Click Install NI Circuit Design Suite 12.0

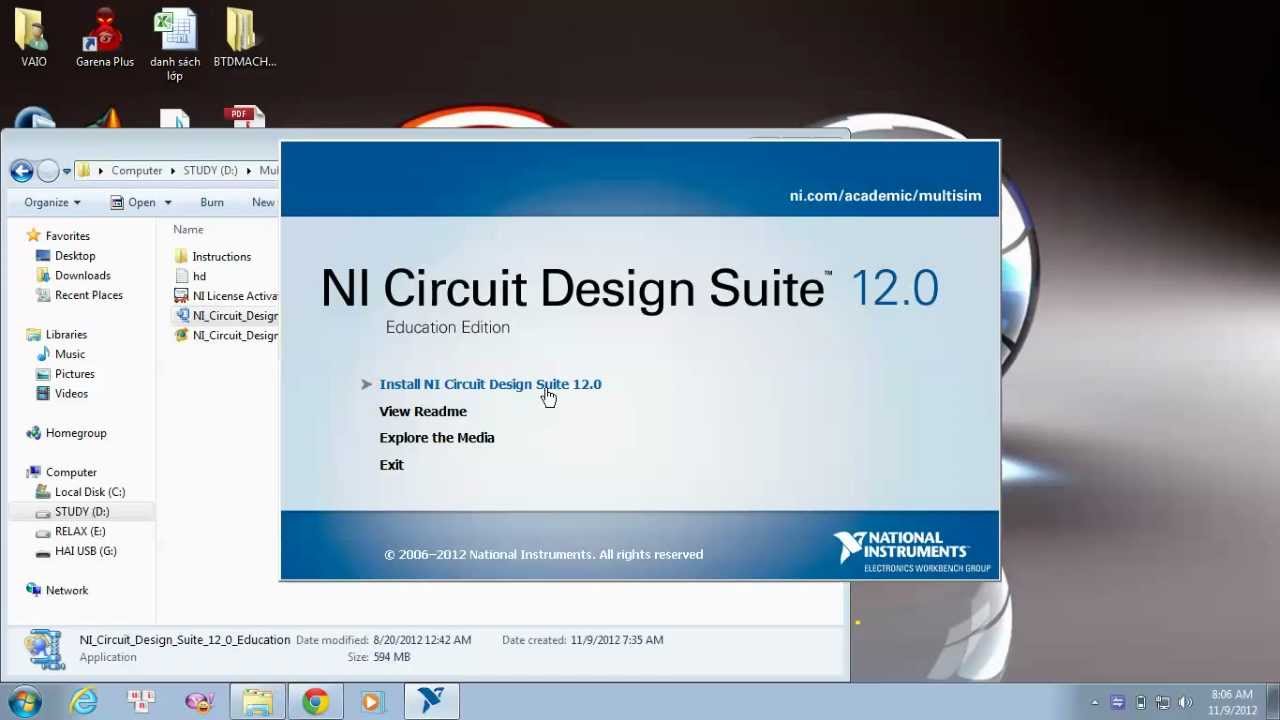click(490, 384)
